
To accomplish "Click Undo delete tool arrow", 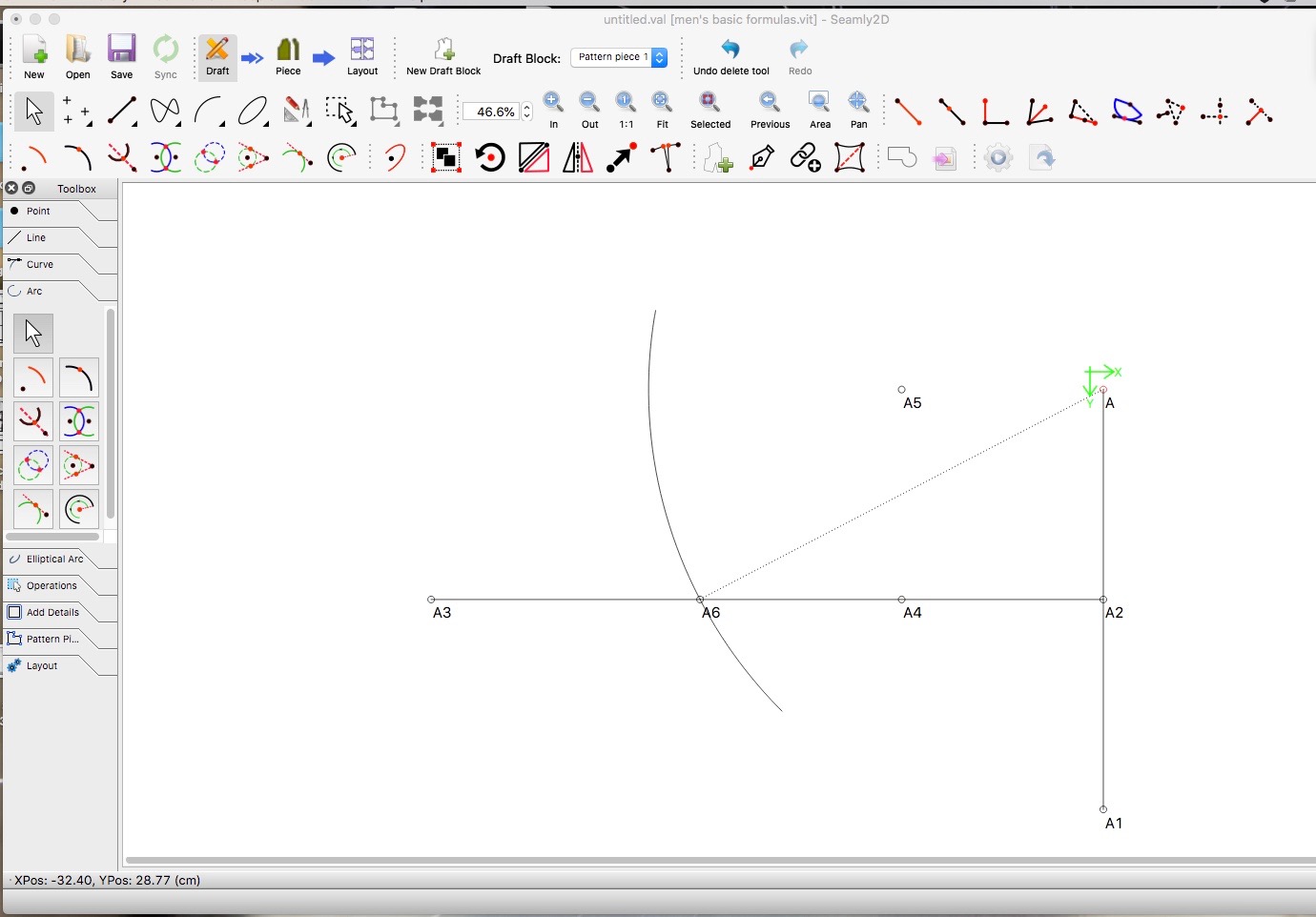I will point(730,51).
